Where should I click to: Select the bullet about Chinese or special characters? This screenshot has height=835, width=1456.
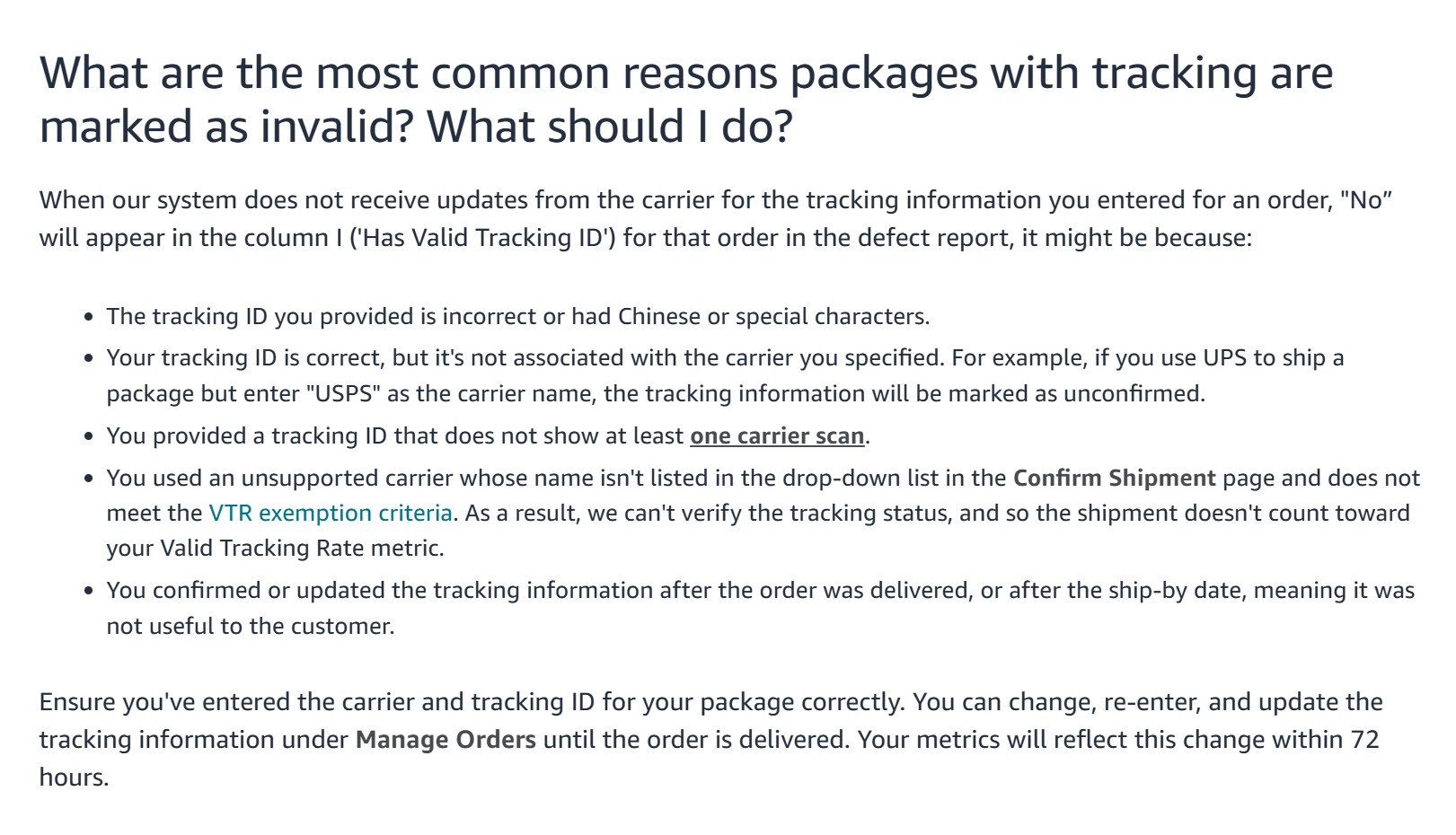pyautogui.click(x=518, y=316)
